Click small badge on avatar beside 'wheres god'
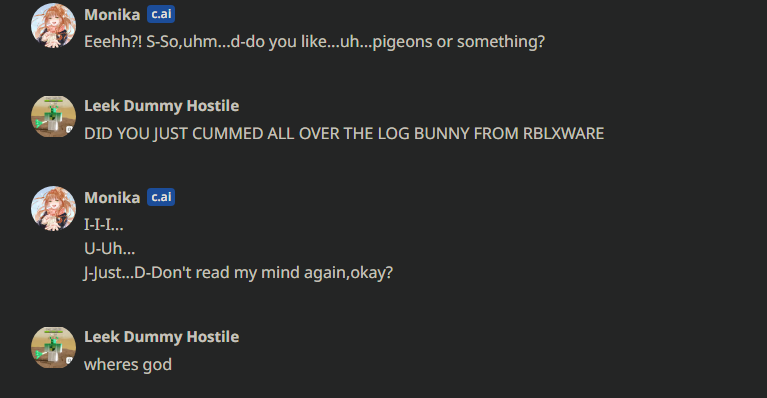This screenshot has height=398, width=767. pos(69,360)
